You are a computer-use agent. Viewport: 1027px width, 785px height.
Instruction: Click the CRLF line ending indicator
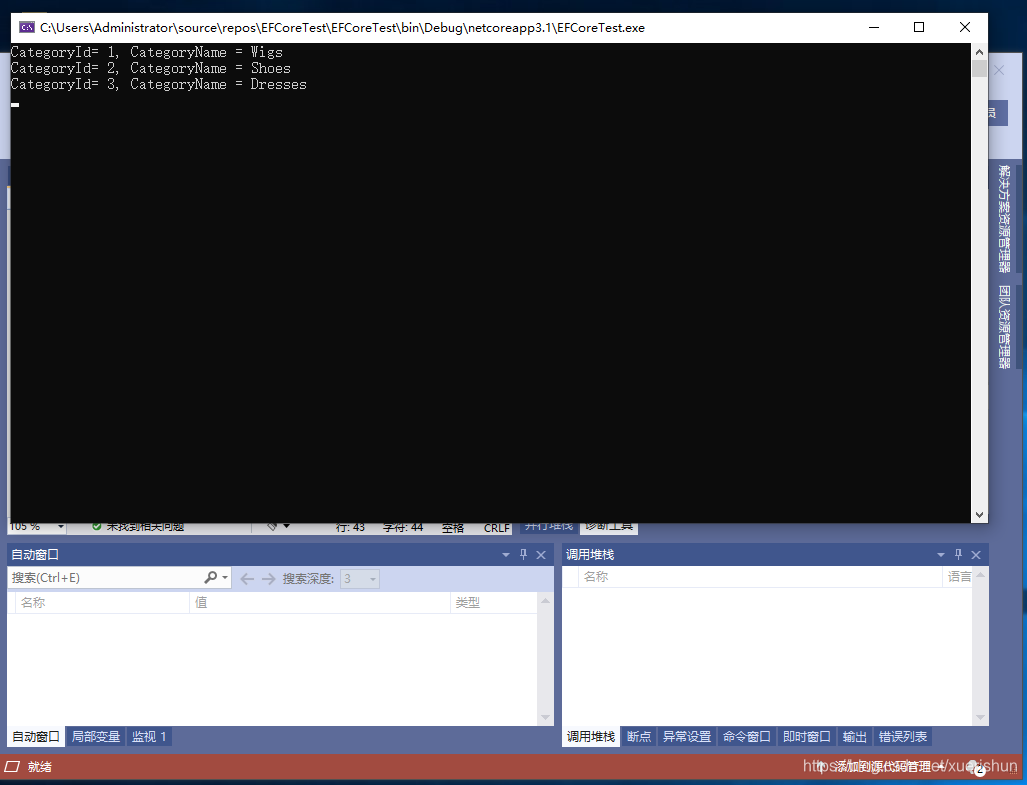pos(496,527)
